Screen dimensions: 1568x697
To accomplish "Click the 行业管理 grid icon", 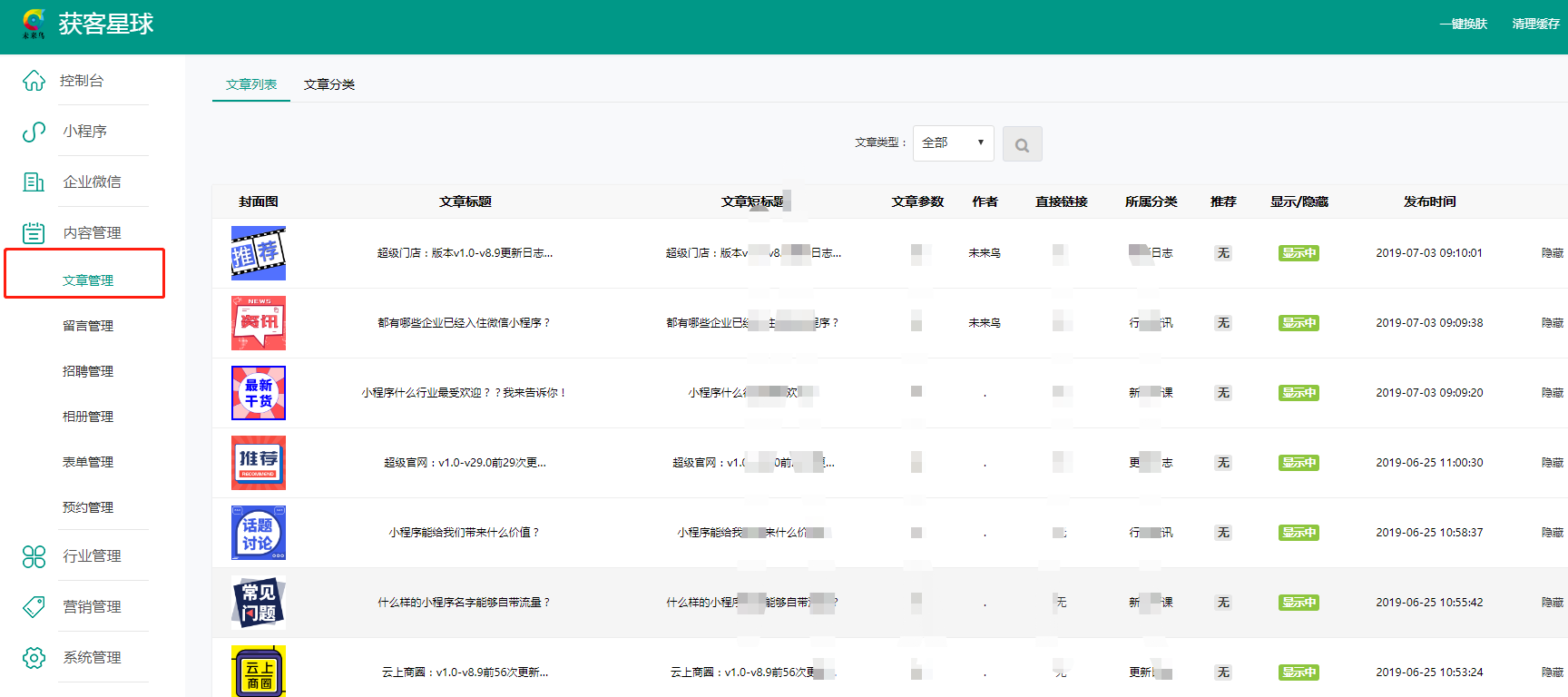I will 34,556.
